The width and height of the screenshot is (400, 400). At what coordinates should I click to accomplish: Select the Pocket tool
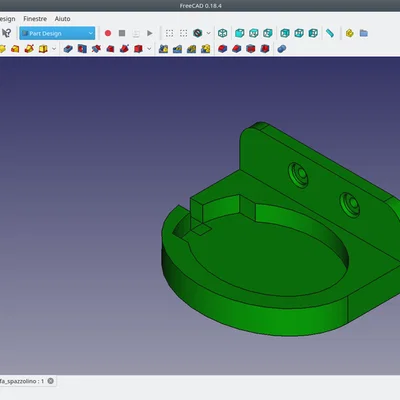[x=68, y=49]
